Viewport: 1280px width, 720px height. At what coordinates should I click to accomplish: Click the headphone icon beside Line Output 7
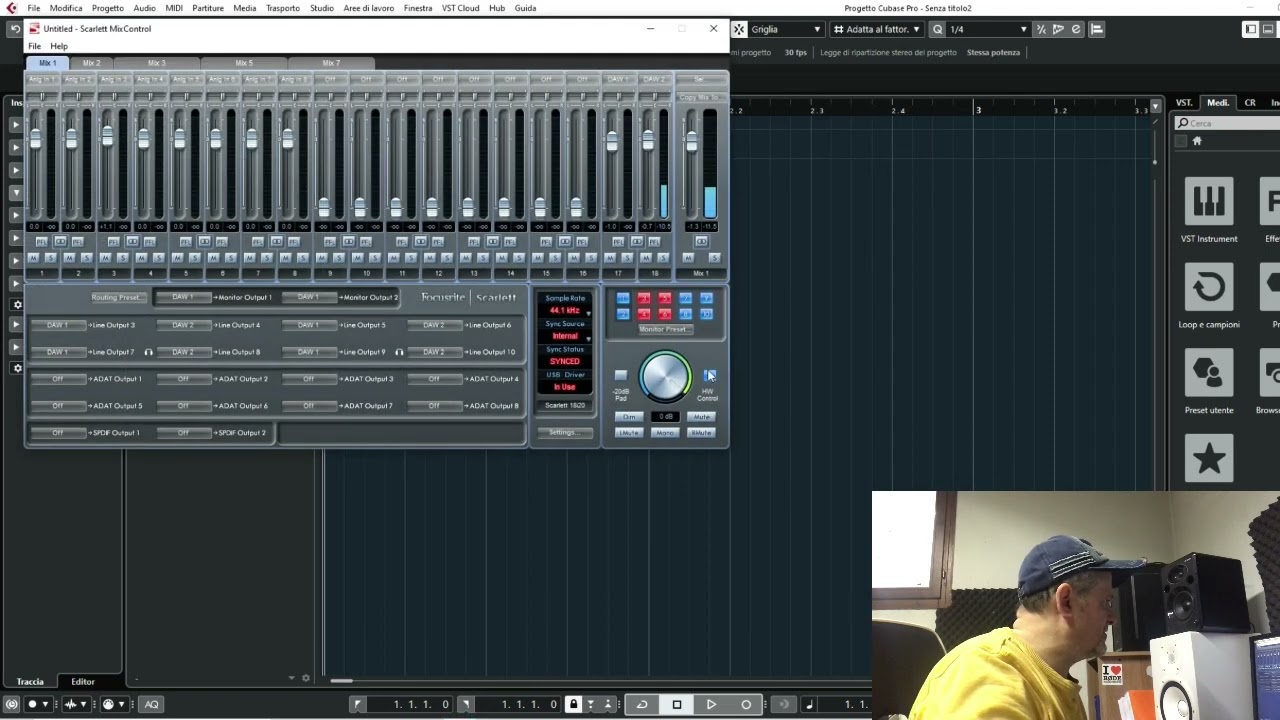click(148, 352)
